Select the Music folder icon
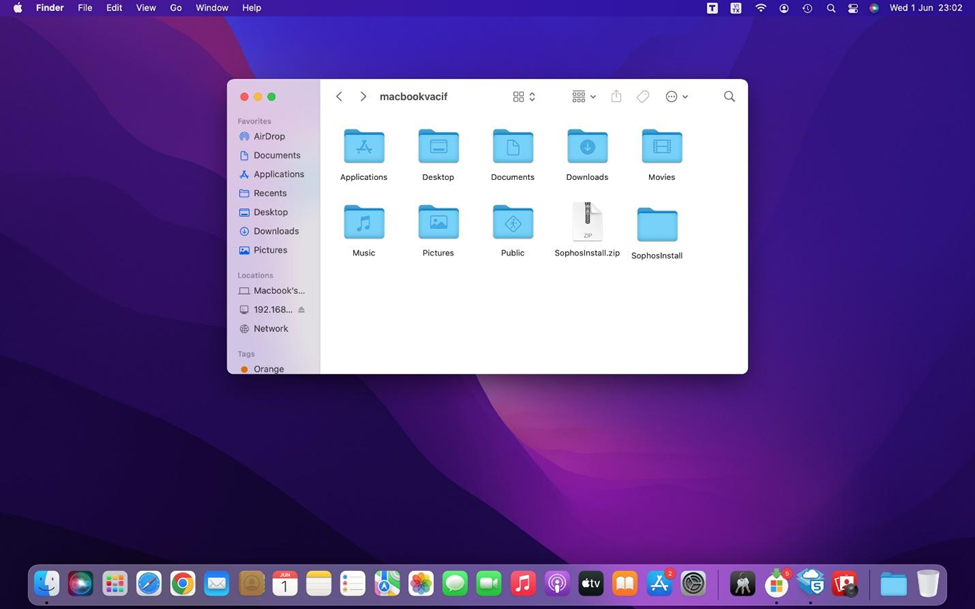This screenshot has height=609, width=975. [364, 222]
